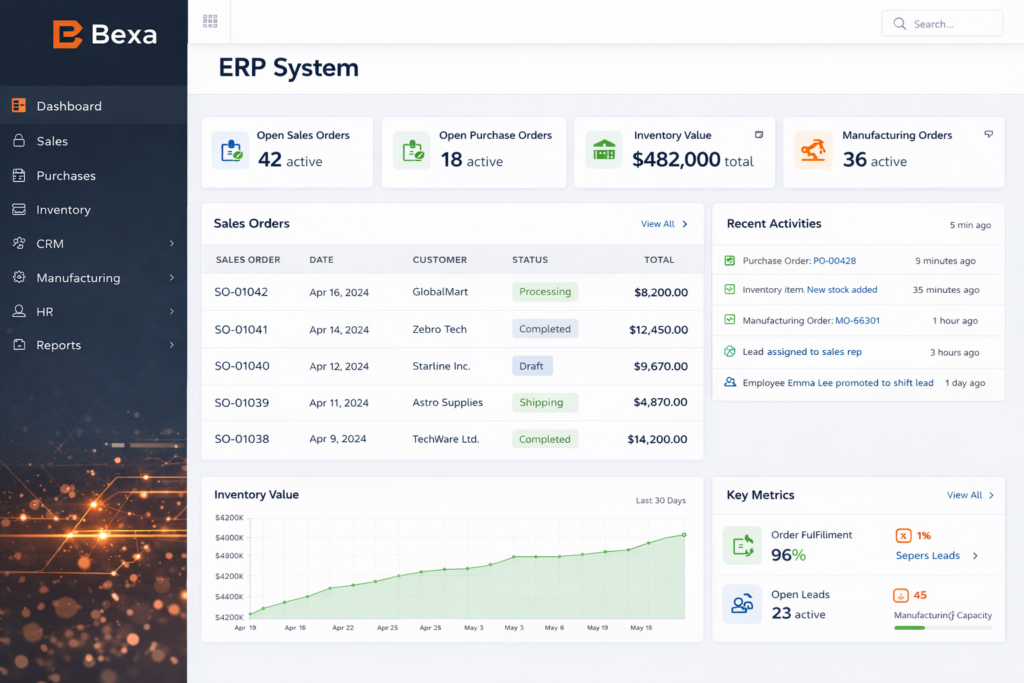Viewport: 1024px width, 683px height.
Task: Expand the CRM sidebar submenu
Action: coord(172,243)
